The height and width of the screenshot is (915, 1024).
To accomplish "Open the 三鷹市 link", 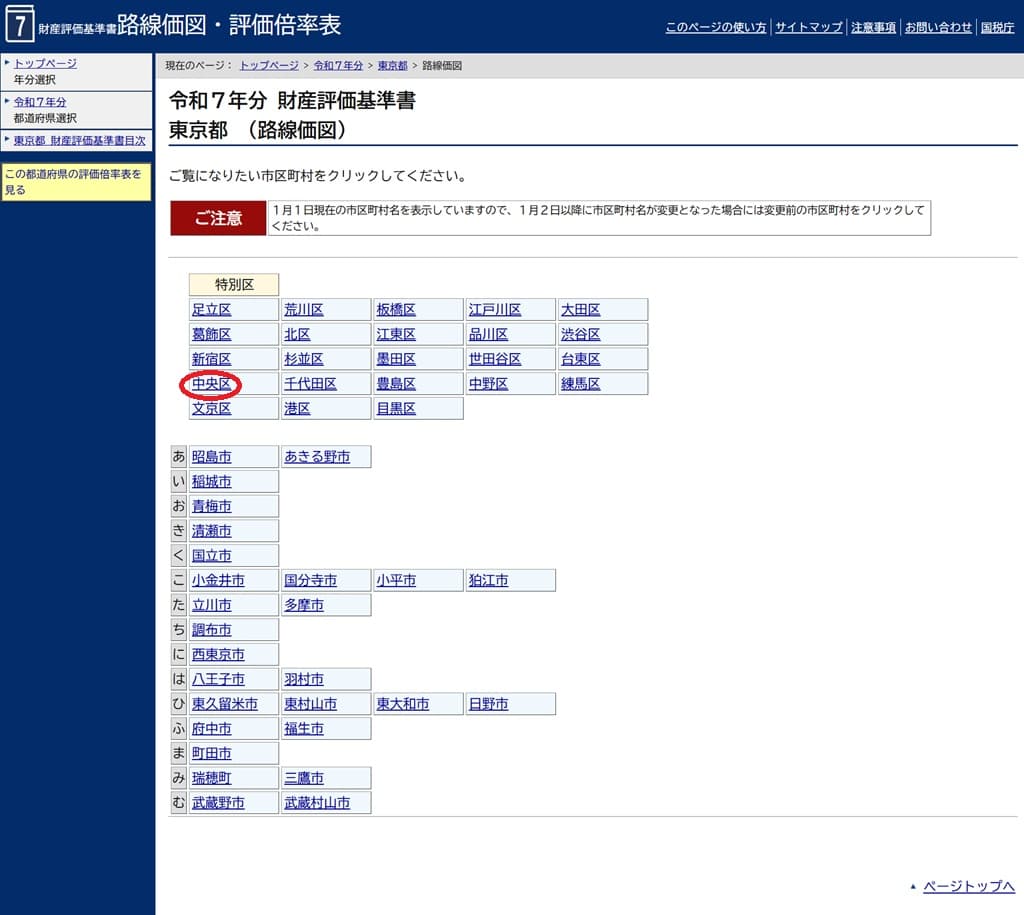I will pyautogui.click(x=304, y=779).
